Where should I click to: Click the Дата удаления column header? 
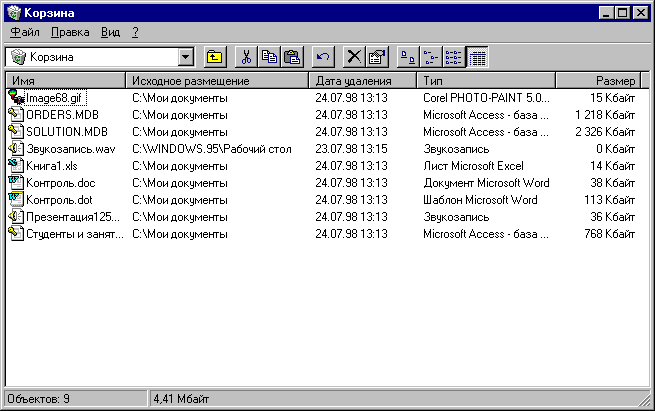[363, 80]
